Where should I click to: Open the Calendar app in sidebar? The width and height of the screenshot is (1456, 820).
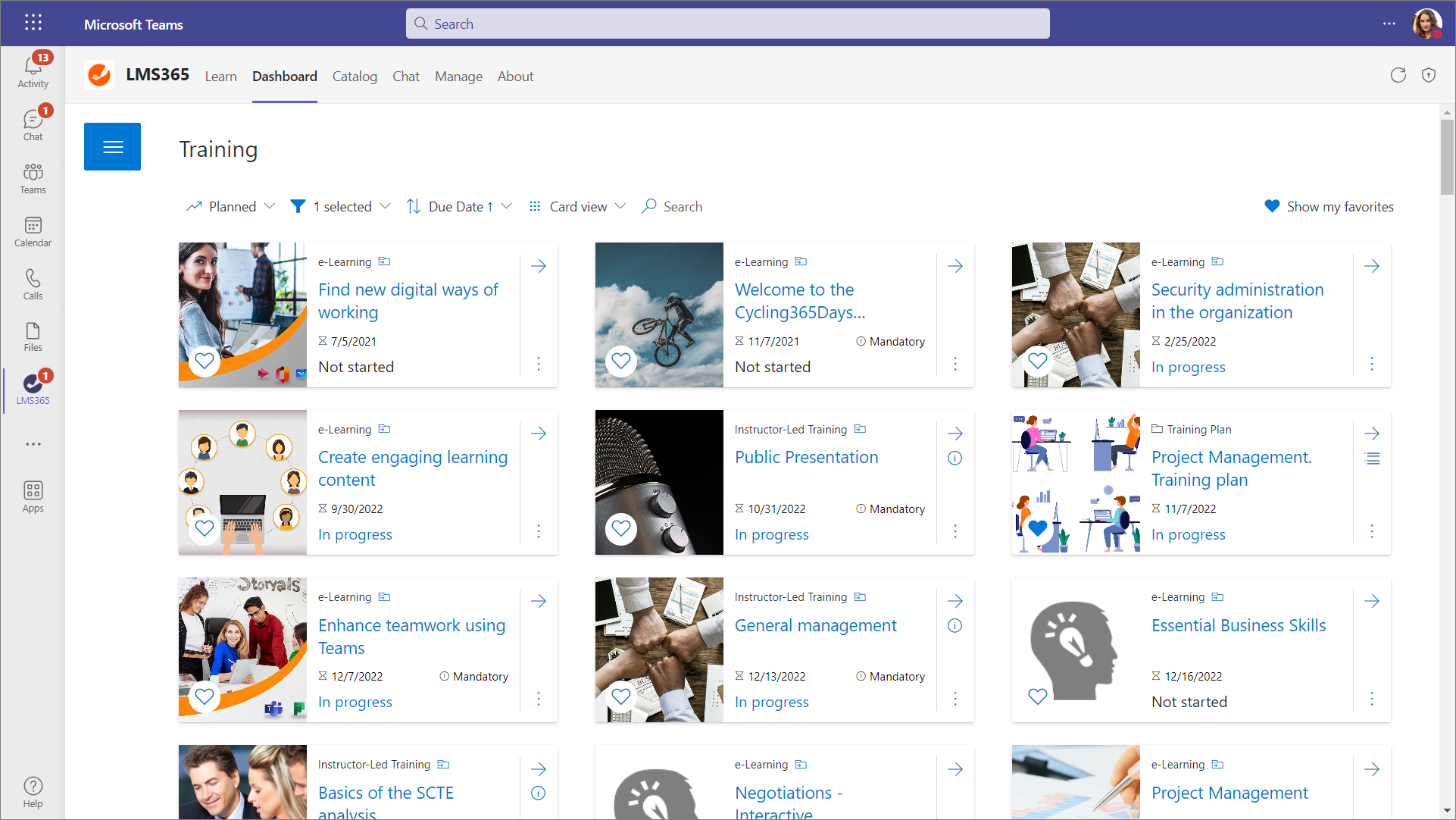click(33, 231)
